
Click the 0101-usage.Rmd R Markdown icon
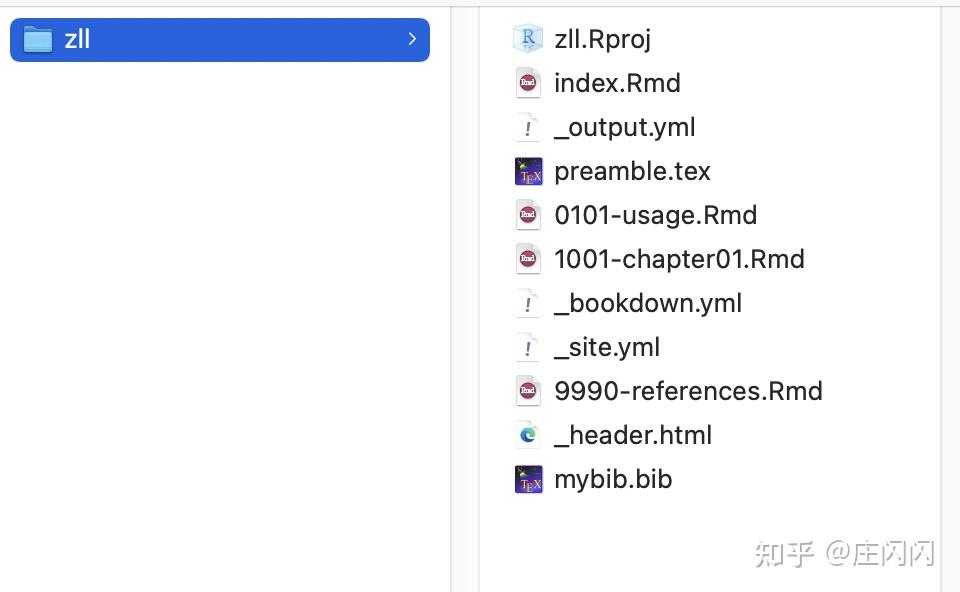pos(528,215)
